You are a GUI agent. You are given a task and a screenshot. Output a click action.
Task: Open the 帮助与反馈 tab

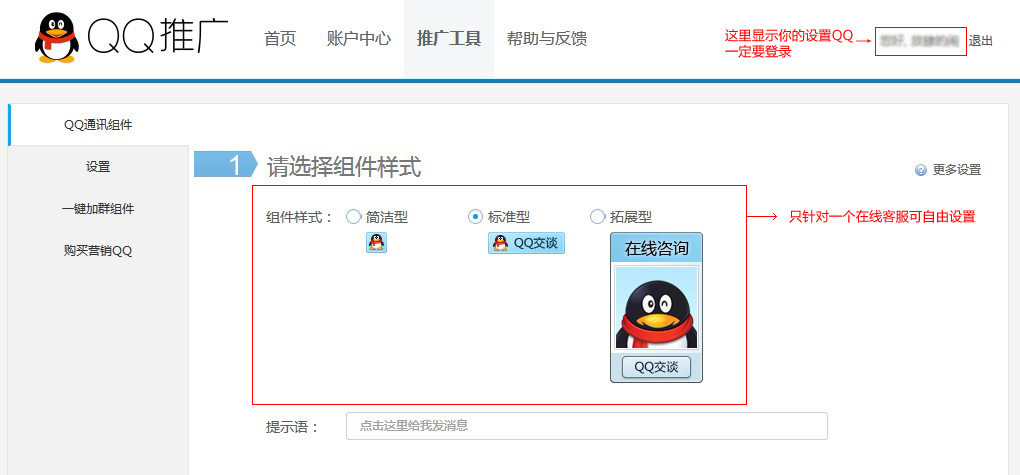pyautogui.click(x=547, y=39)
